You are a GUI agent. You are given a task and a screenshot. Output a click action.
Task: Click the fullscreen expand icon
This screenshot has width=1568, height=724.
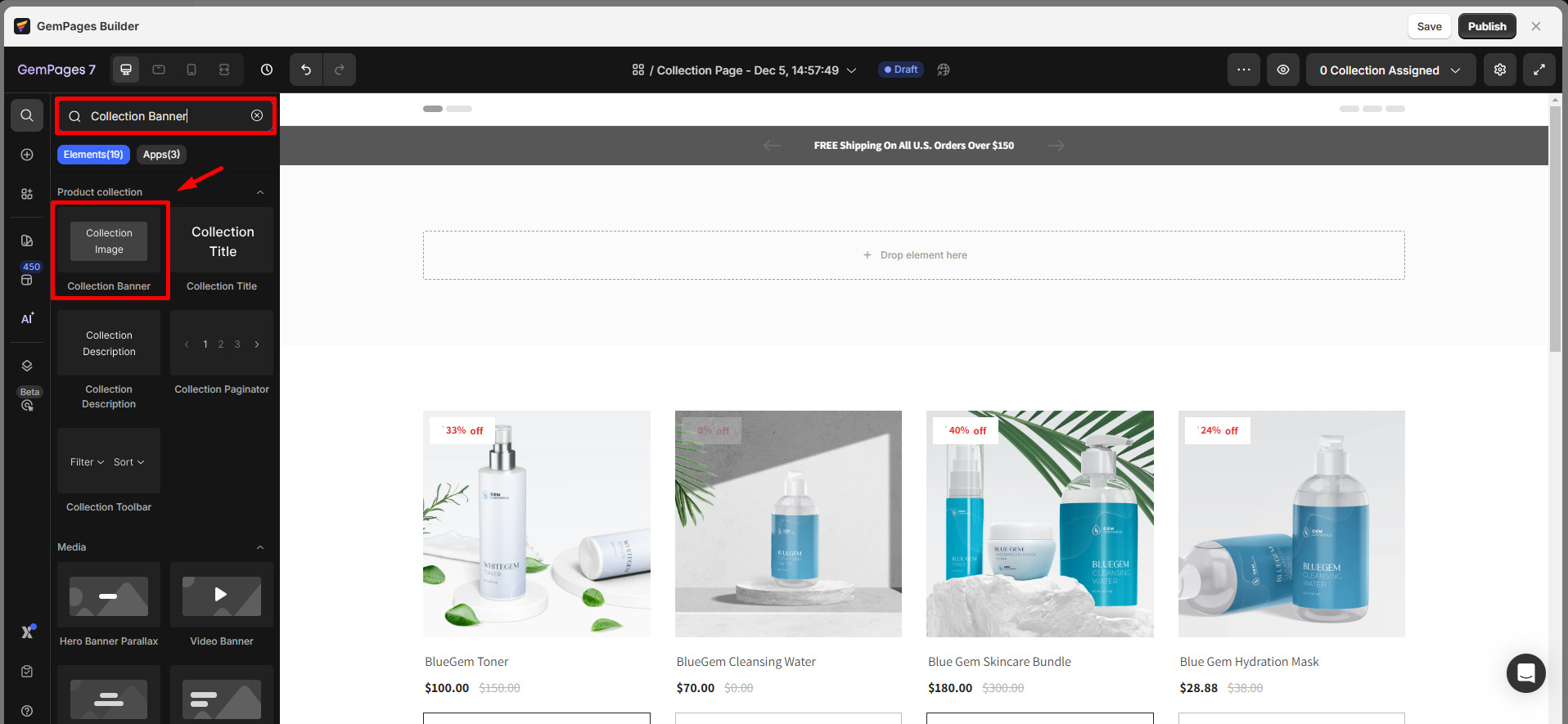[x=1539, y=70]
